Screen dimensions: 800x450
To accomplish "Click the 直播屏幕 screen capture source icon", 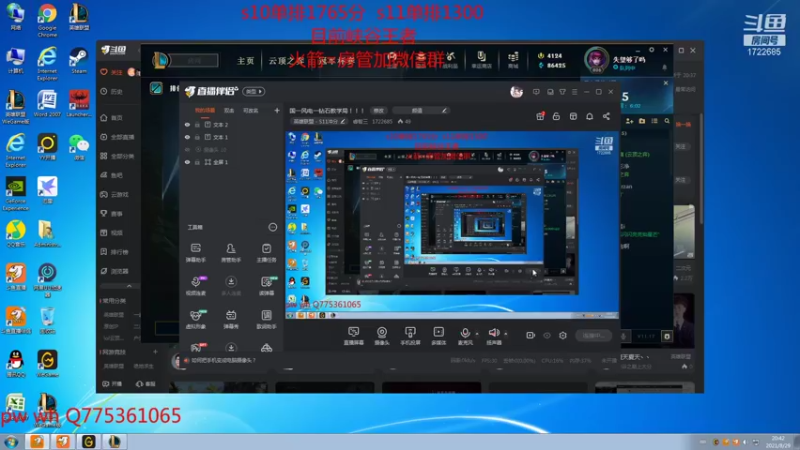I will 354,332.
